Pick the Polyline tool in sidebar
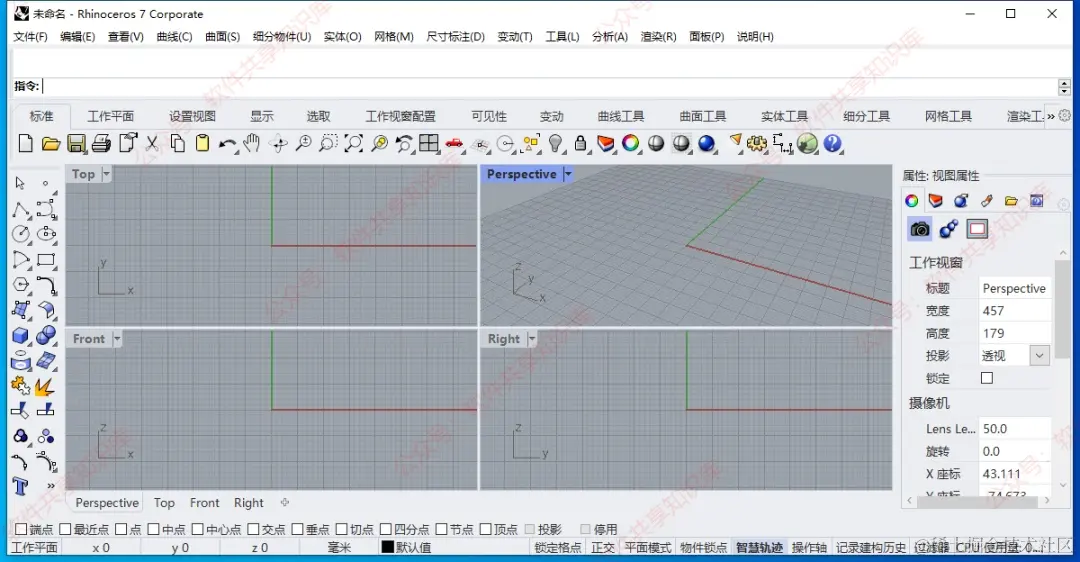Viewport: 1080px width, 562px height. click(x=21, y=209)
